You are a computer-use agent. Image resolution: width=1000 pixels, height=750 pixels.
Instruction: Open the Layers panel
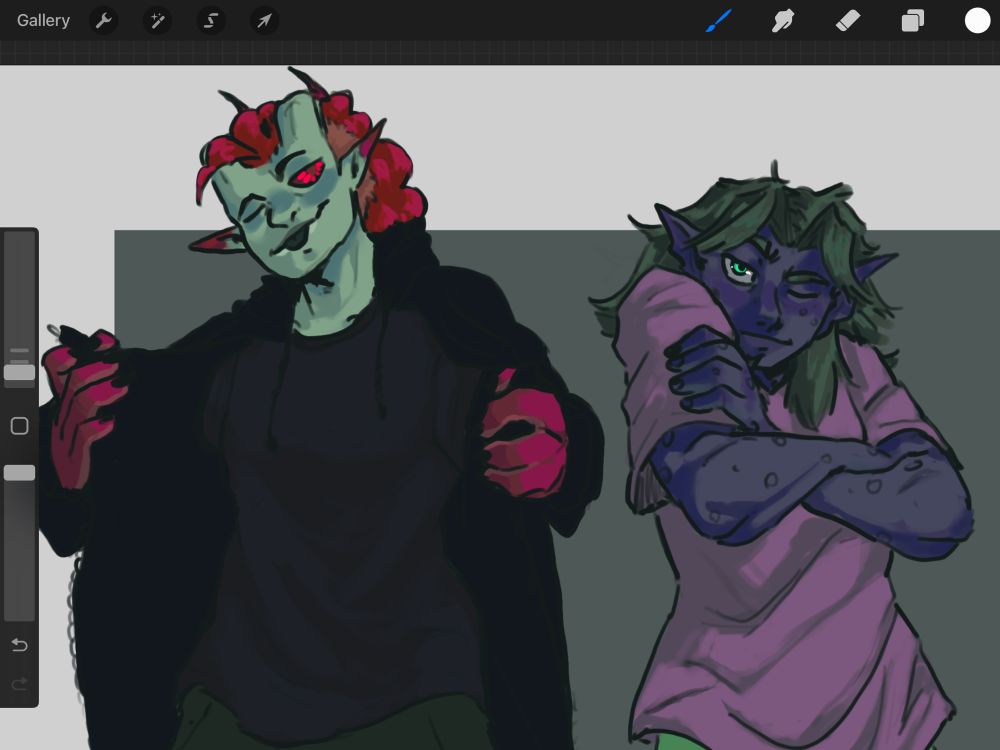tap(912, 20)
